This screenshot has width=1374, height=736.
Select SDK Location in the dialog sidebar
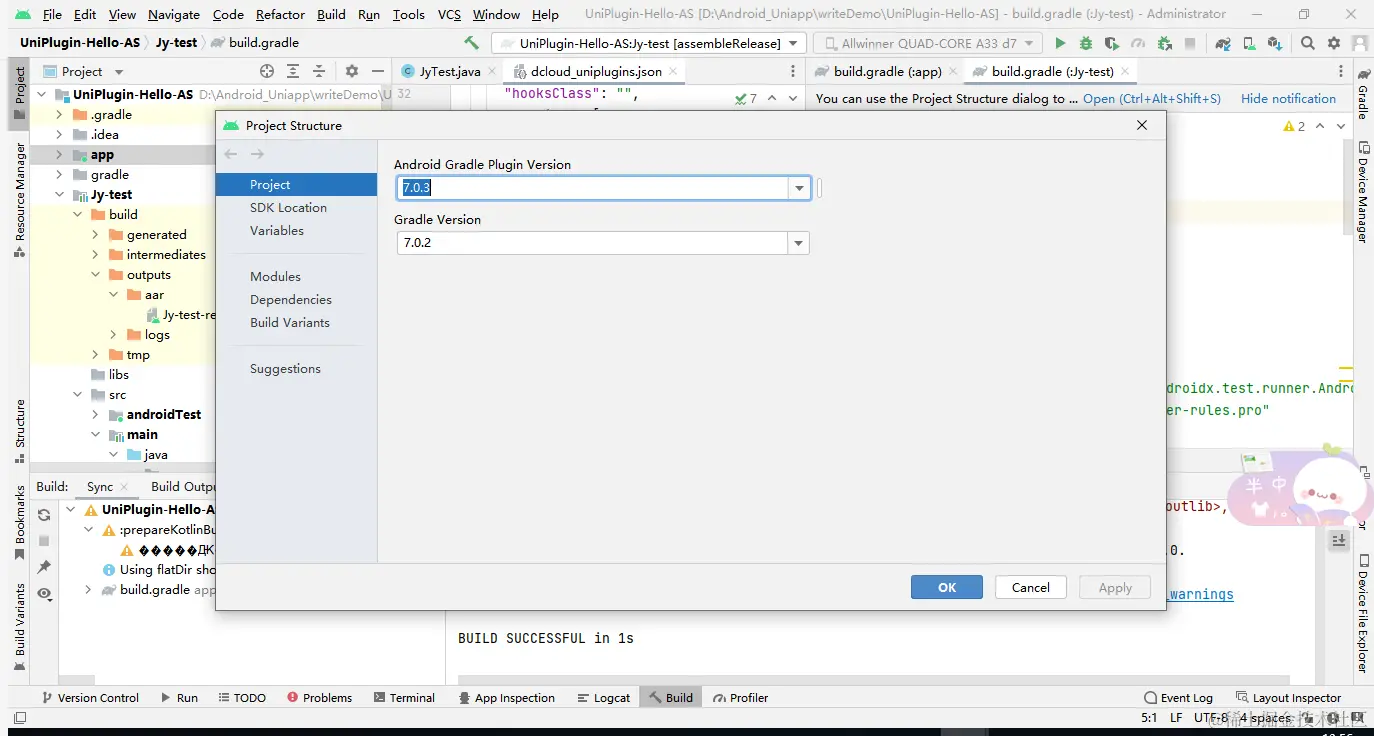tap(288, 208)
